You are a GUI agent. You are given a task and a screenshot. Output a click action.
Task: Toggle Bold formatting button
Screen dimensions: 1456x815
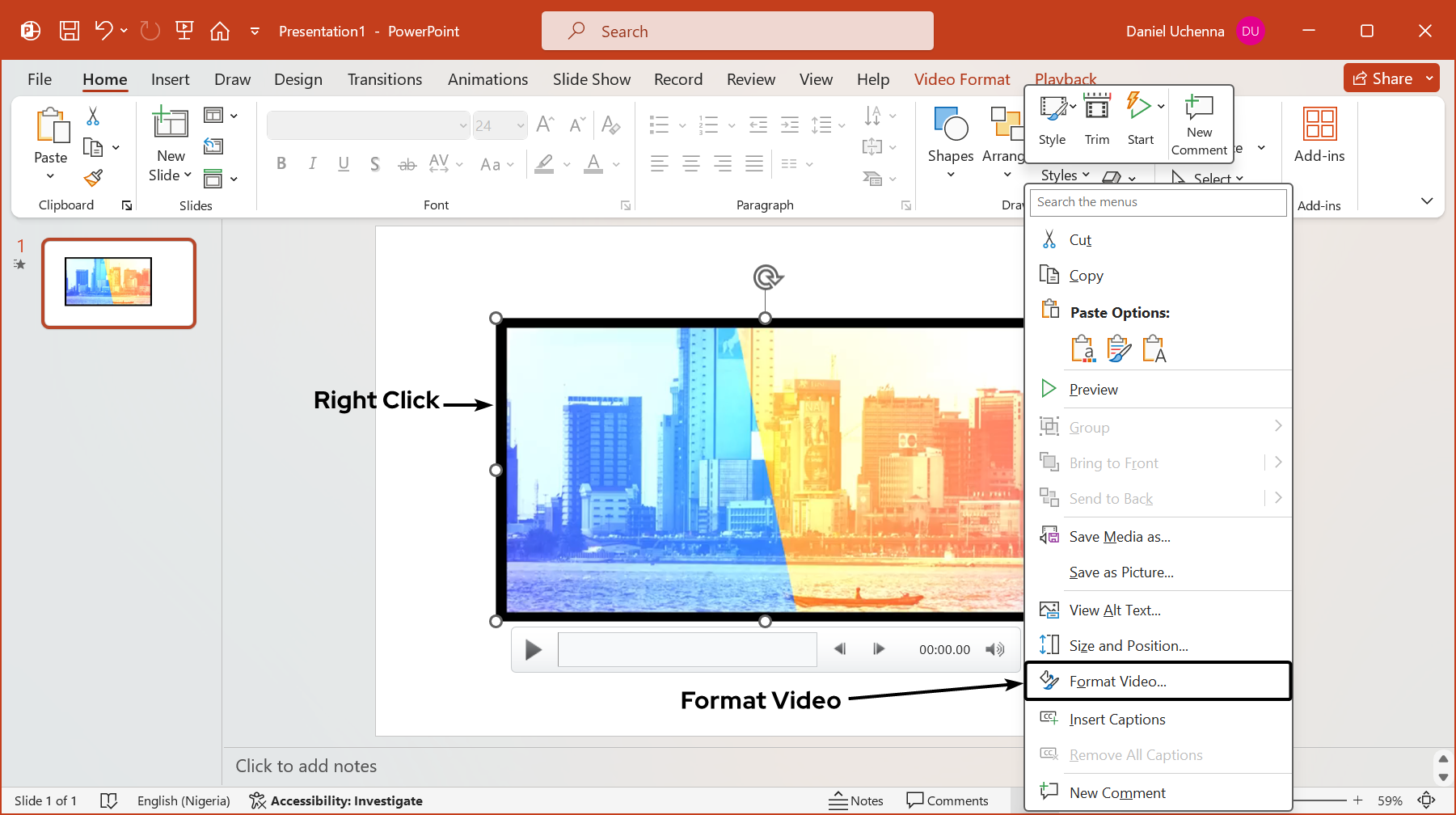point(281,164)
